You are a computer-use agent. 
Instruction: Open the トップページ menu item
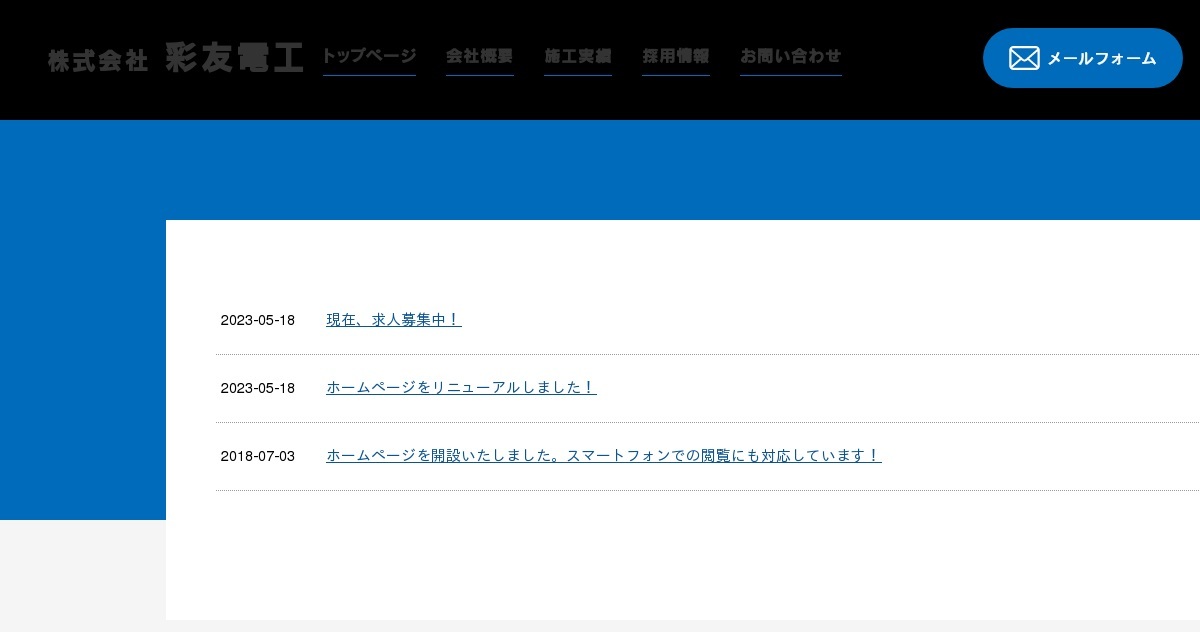click(x=369, y=56)
